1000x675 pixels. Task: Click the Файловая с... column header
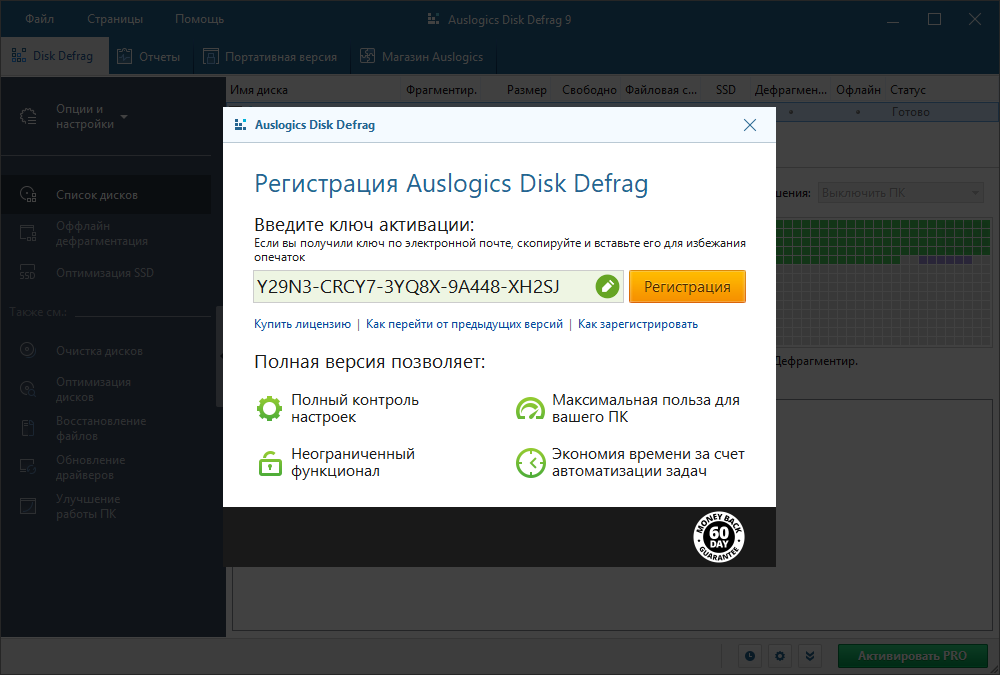[661, 90]
